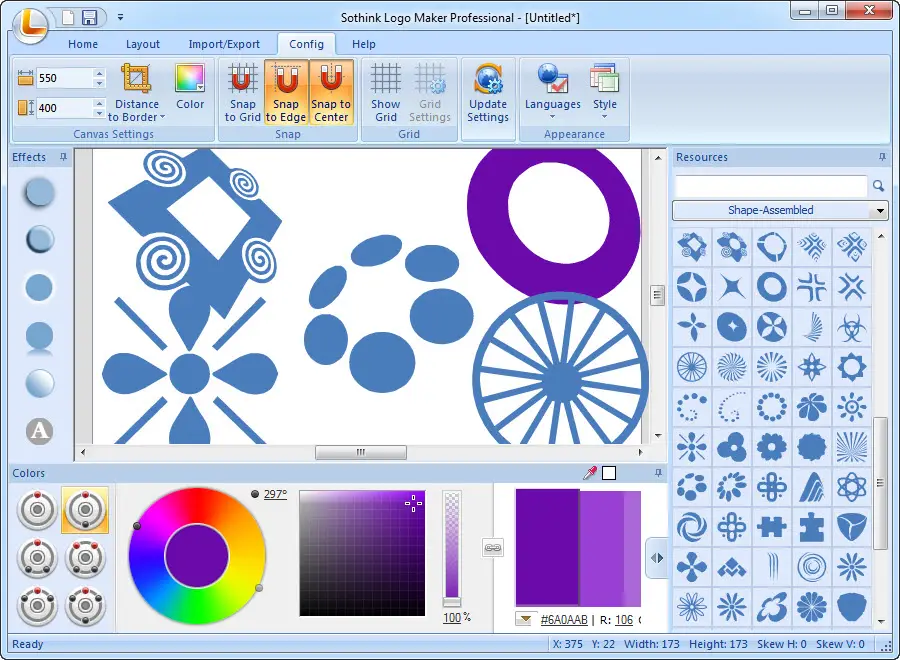
Task: Open the canvas Color picker icon
Action: pos(189,79)
